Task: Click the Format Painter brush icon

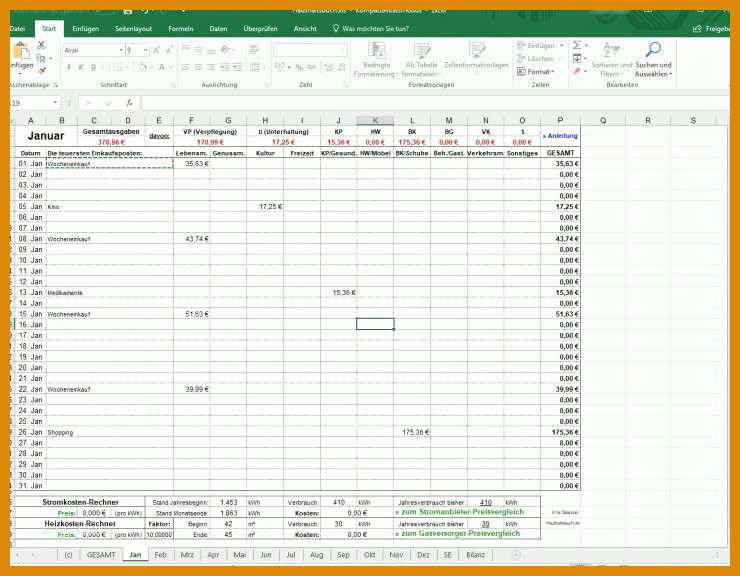Action: click(42, 71)
